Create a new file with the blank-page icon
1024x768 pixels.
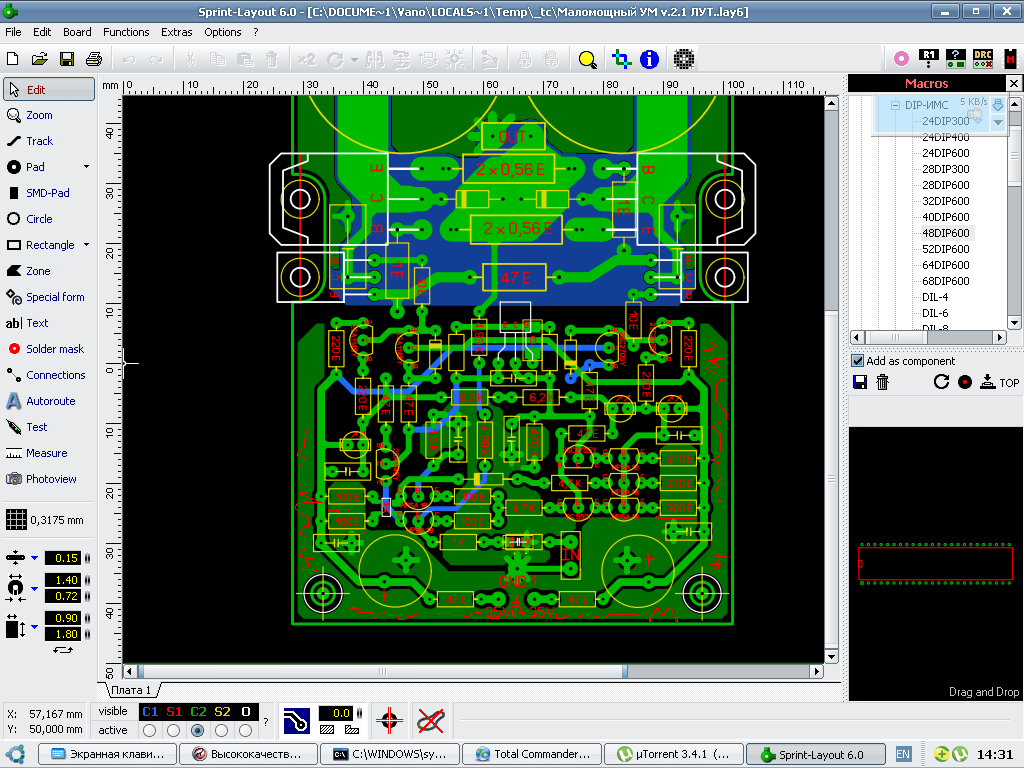coord(12,59)
